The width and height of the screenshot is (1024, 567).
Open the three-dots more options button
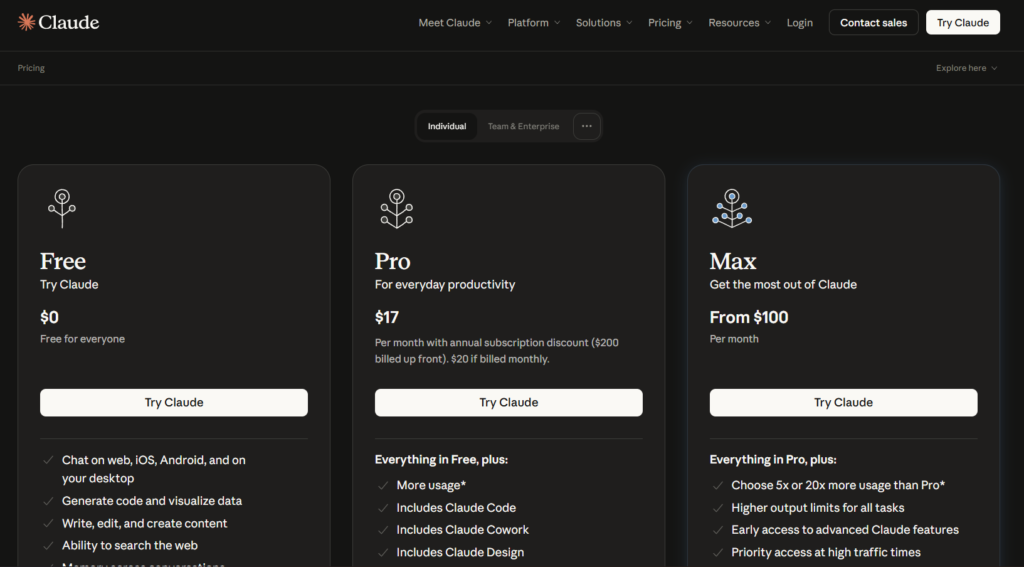pyautogui.click(x=586, y=126)
